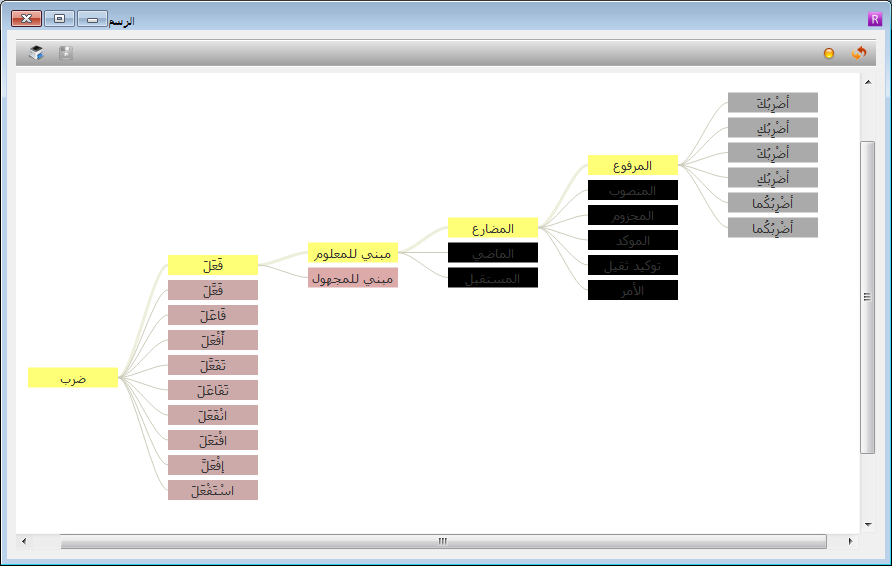This screenshot has height=566, width=892.
Task: Pick the yellow المرفوع node
Action: pos(633,166)
